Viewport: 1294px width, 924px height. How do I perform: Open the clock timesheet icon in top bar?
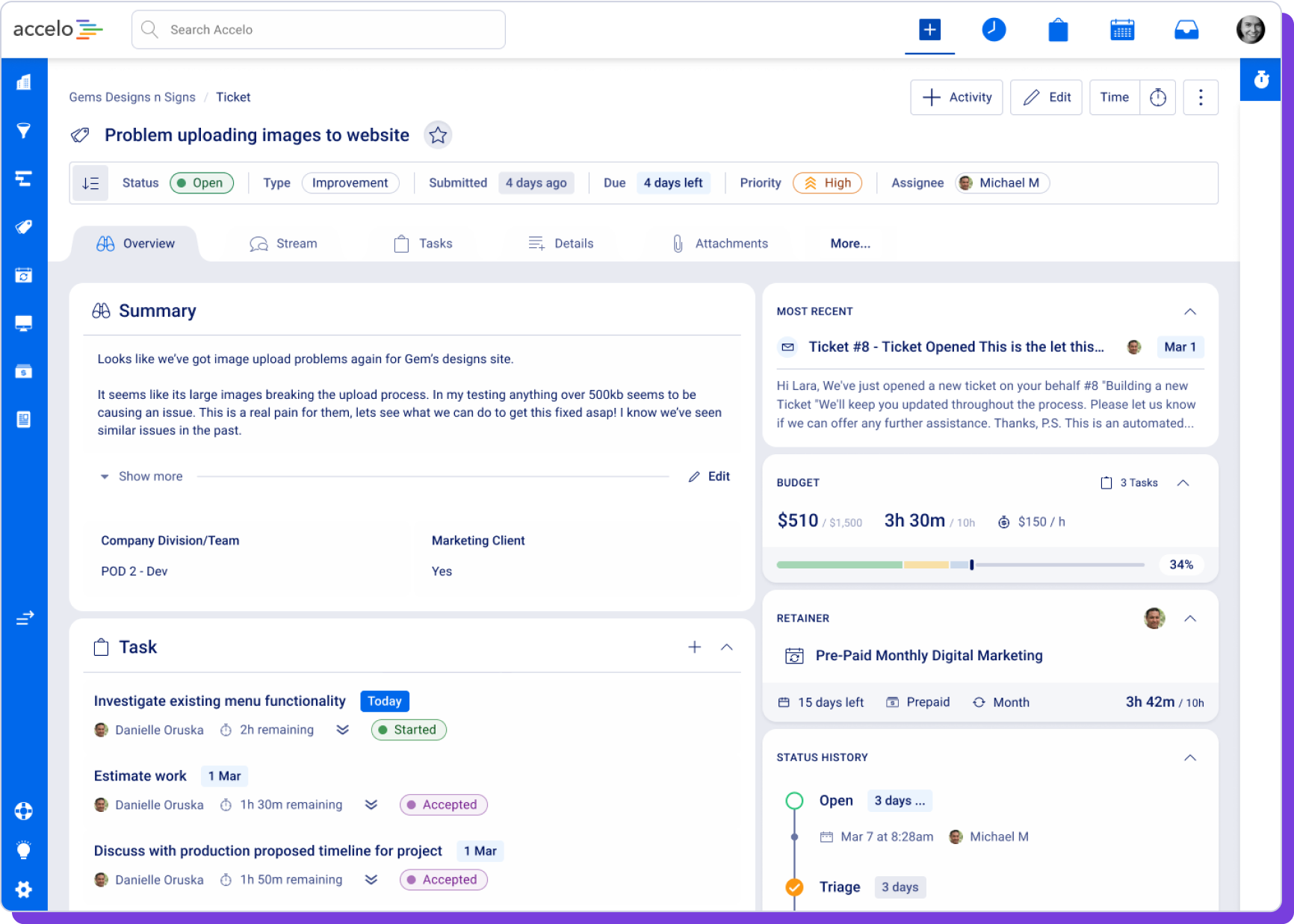point(994,30)
